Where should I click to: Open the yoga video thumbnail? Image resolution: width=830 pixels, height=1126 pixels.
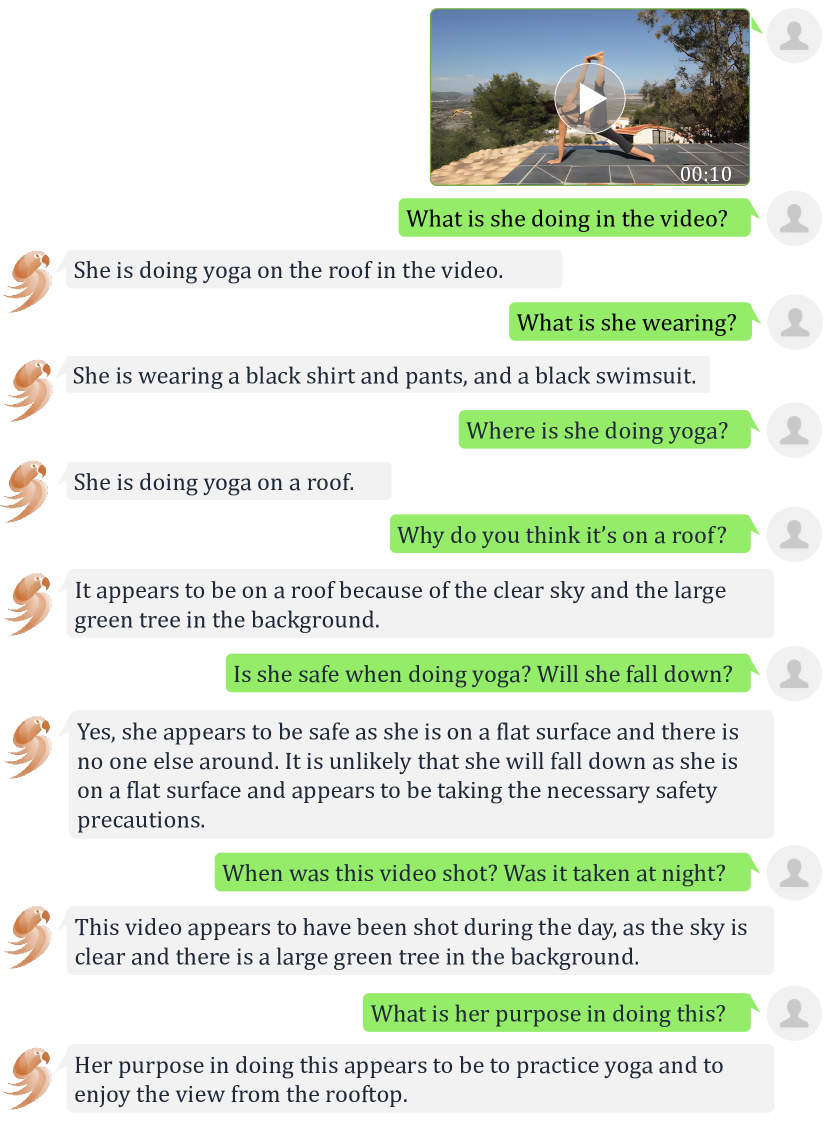pyautogui.click(x=590, y=97)
